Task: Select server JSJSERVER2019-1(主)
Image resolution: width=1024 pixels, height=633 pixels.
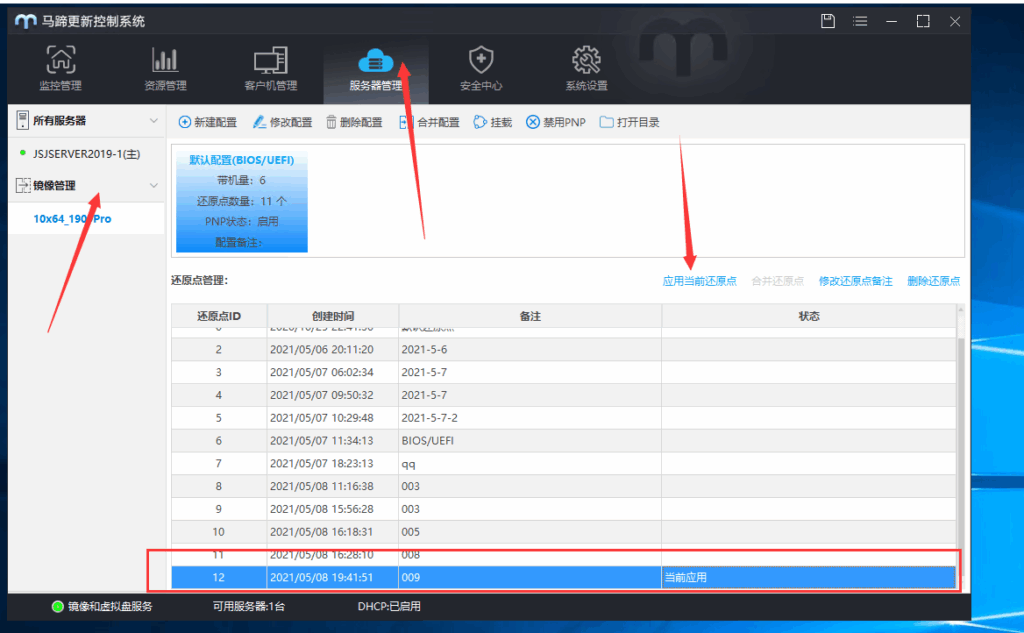Action: (86, 153)
